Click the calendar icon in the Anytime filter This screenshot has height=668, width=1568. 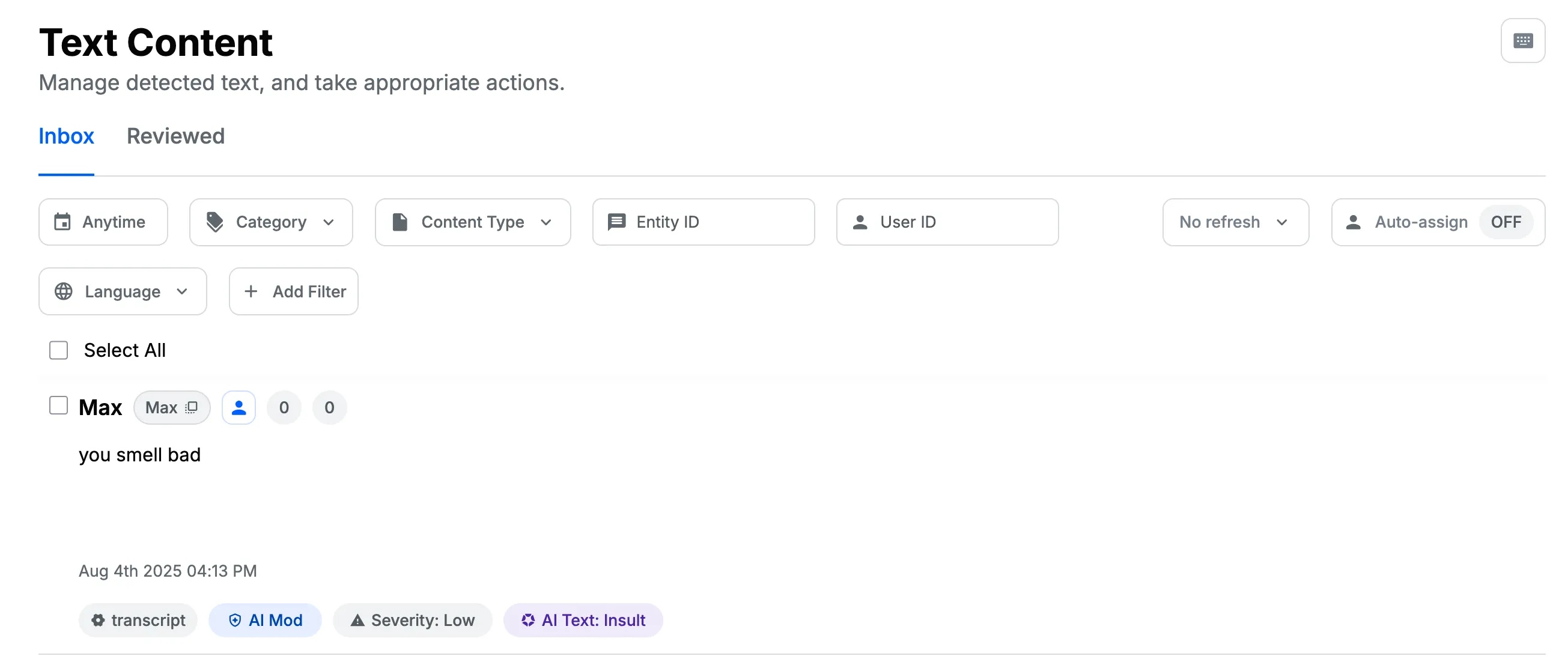[63, 222]
